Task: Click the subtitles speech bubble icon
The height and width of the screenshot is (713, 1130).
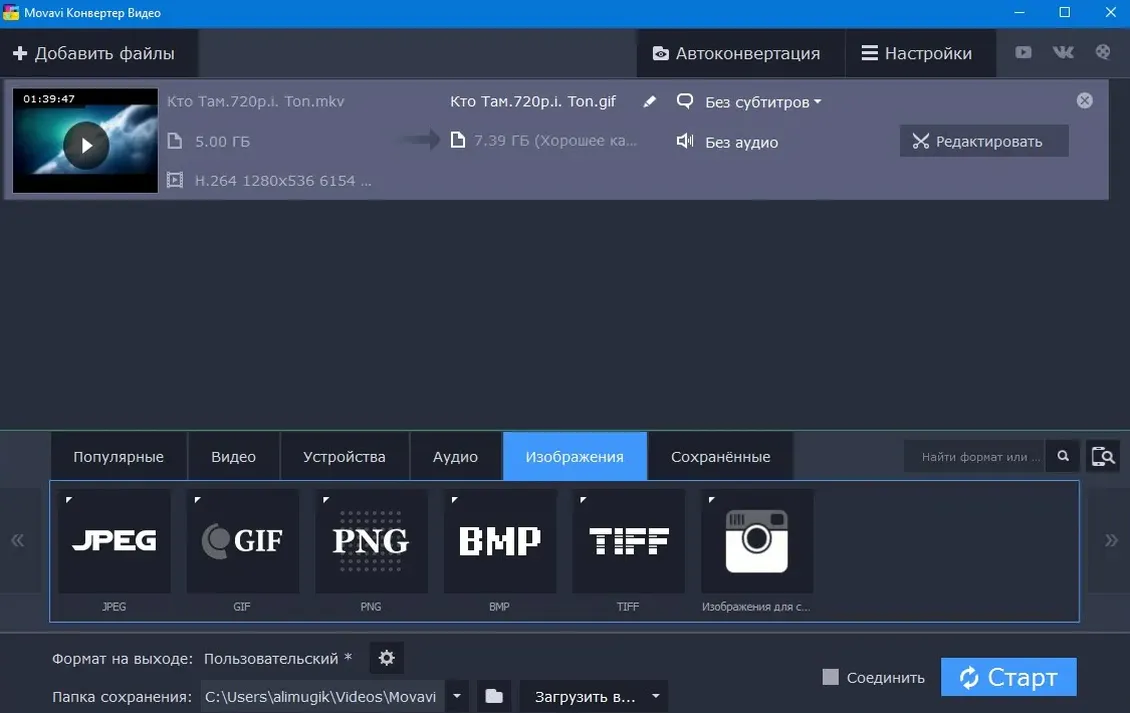Action: (685, 101)
